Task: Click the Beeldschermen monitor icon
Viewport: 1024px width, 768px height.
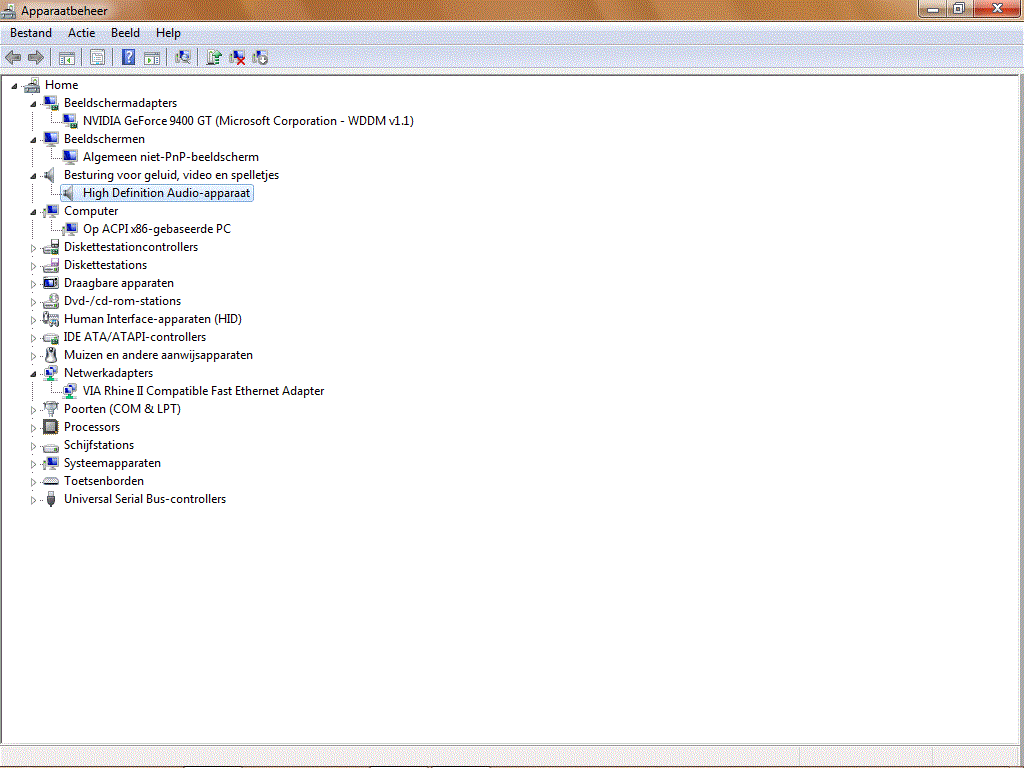Action: [51, 138]
